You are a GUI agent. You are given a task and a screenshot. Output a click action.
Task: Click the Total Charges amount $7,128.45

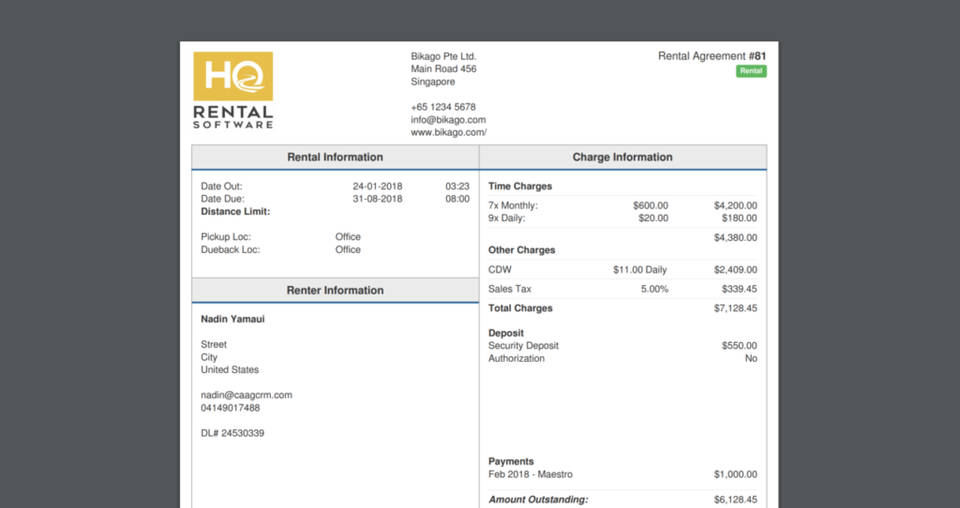[x=735, y=308]
